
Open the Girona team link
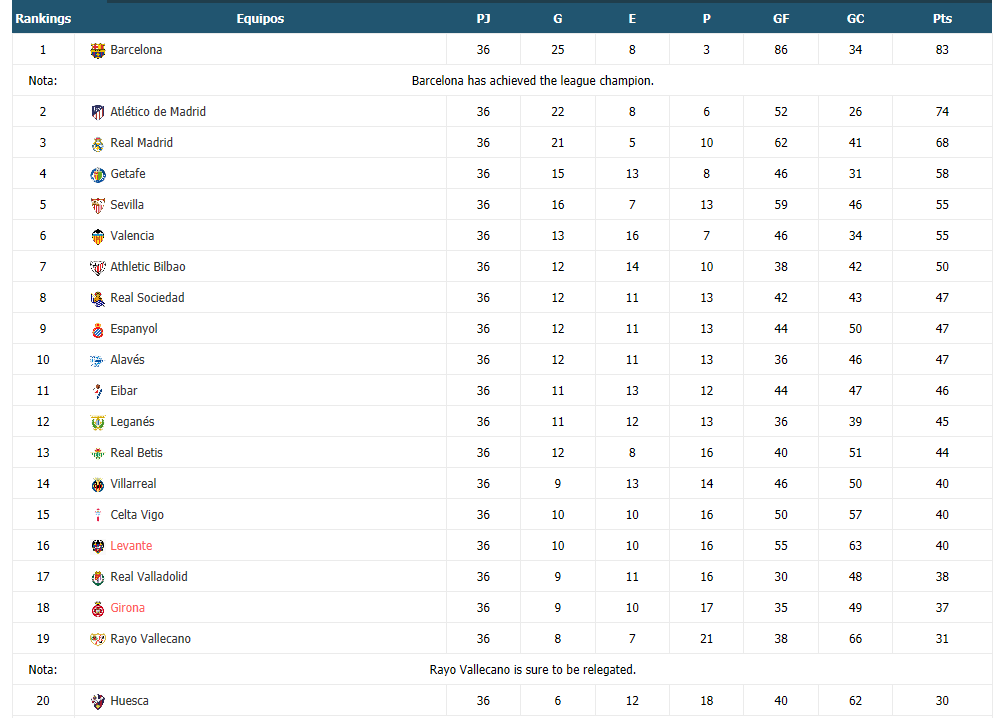[x=128, y=608]
